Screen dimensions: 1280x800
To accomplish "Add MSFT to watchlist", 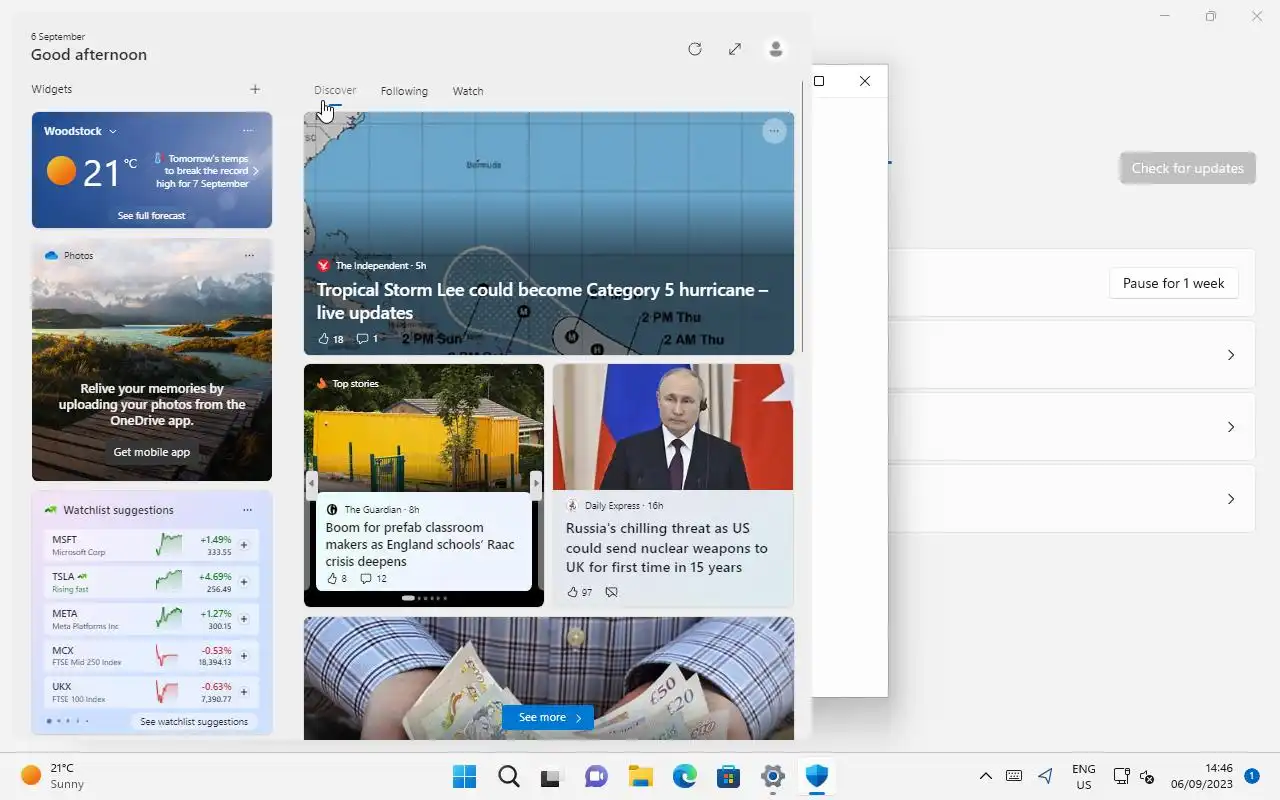I will pos(243,546).
